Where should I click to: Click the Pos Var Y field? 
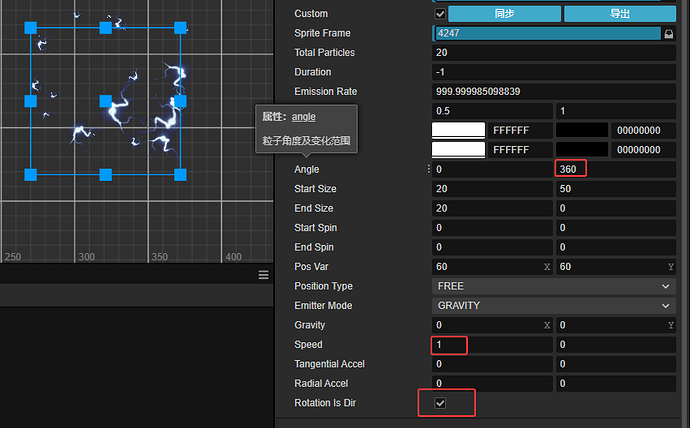616,267
